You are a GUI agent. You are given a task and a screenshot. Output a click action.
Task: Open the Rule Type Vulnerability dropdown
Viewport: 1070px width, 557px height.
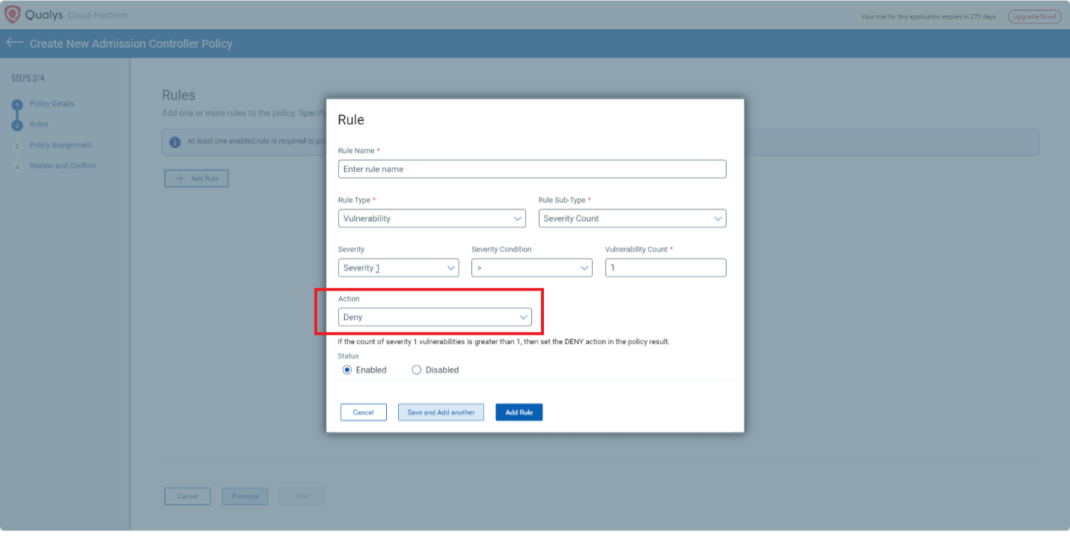point(431,218)
